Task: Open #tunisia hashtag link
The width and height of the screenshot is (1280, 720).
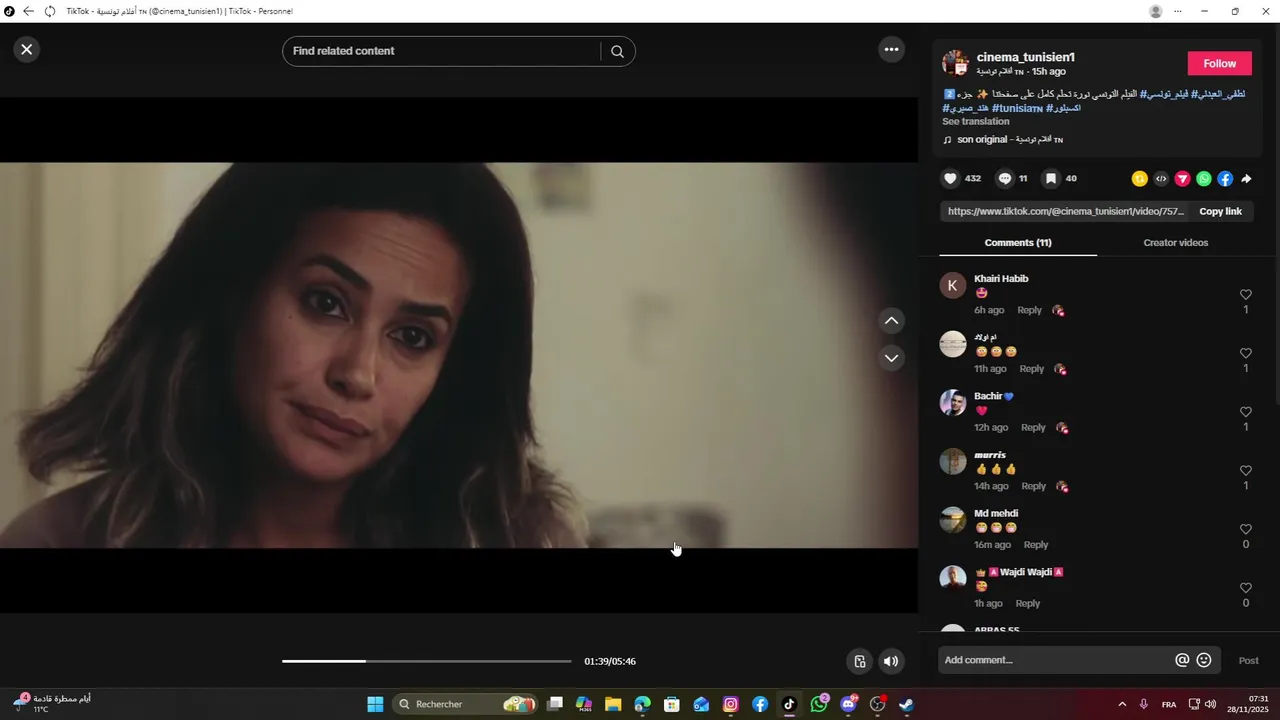Action: pos(1017,108)
